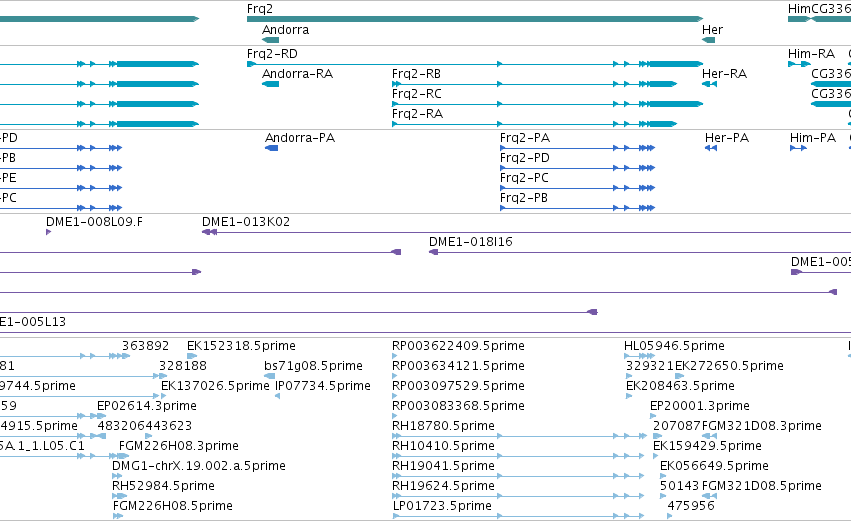
Task: Click the LP01723.5prime EST label
Action: 442,506
